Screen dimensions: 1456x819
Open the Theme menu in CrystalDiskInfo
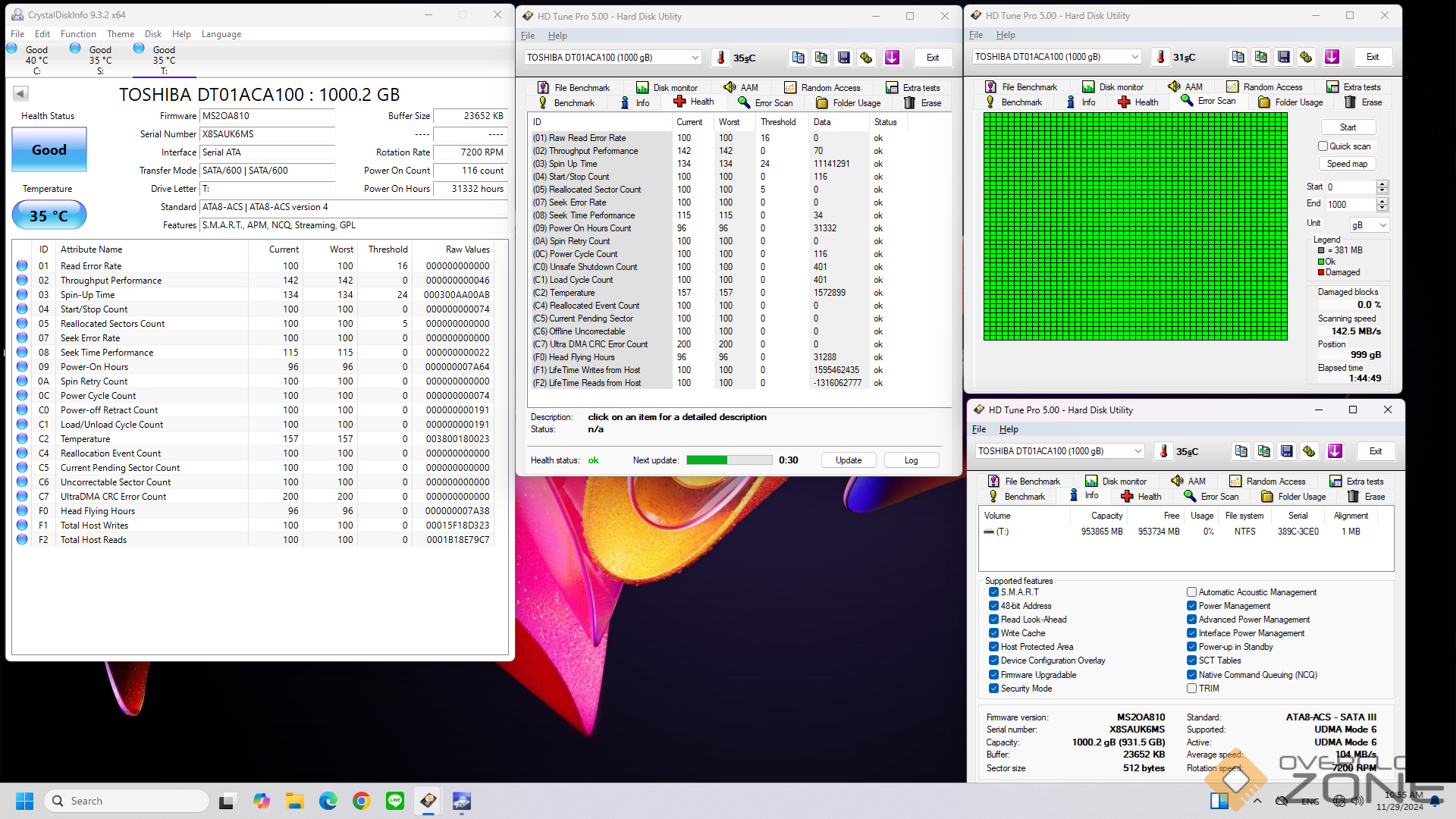[120, 34]
